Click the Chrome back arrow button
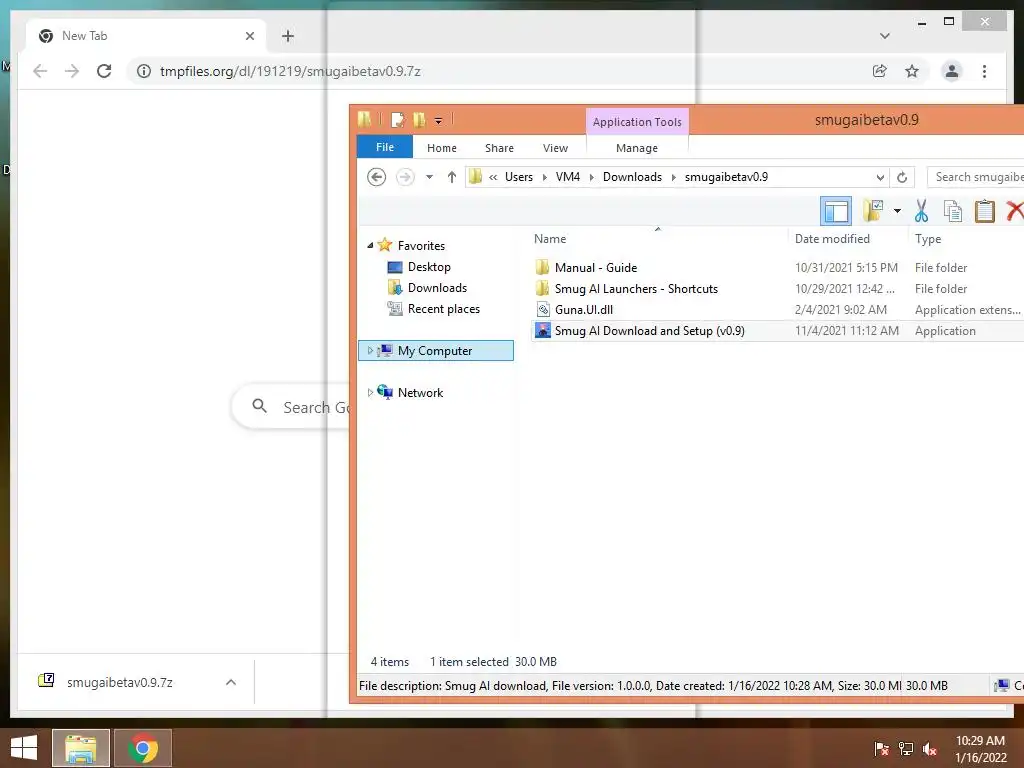The width and height of the screenshot is (1024, 768). click(40, 71)
